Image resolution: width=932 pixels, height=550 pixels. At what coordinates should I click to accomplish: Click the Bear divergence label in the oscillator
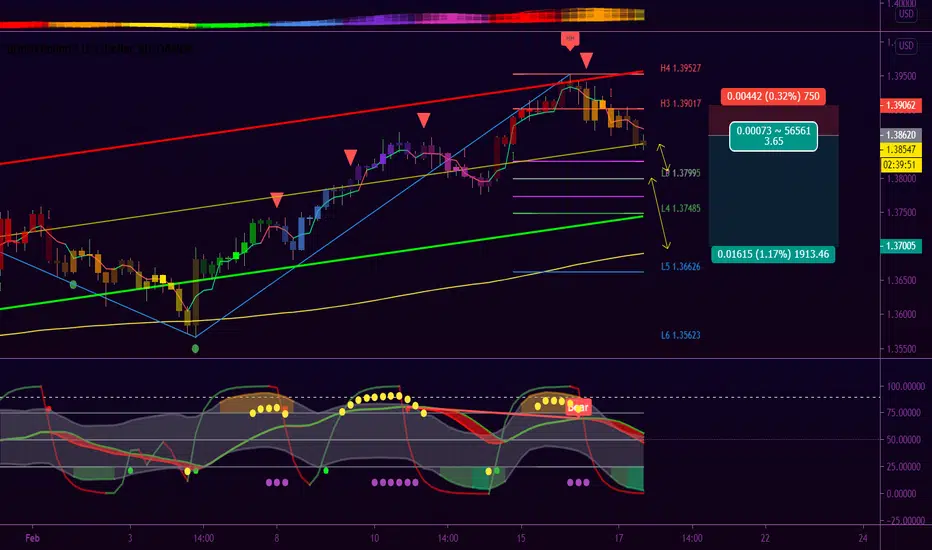[x=578, y=408]
